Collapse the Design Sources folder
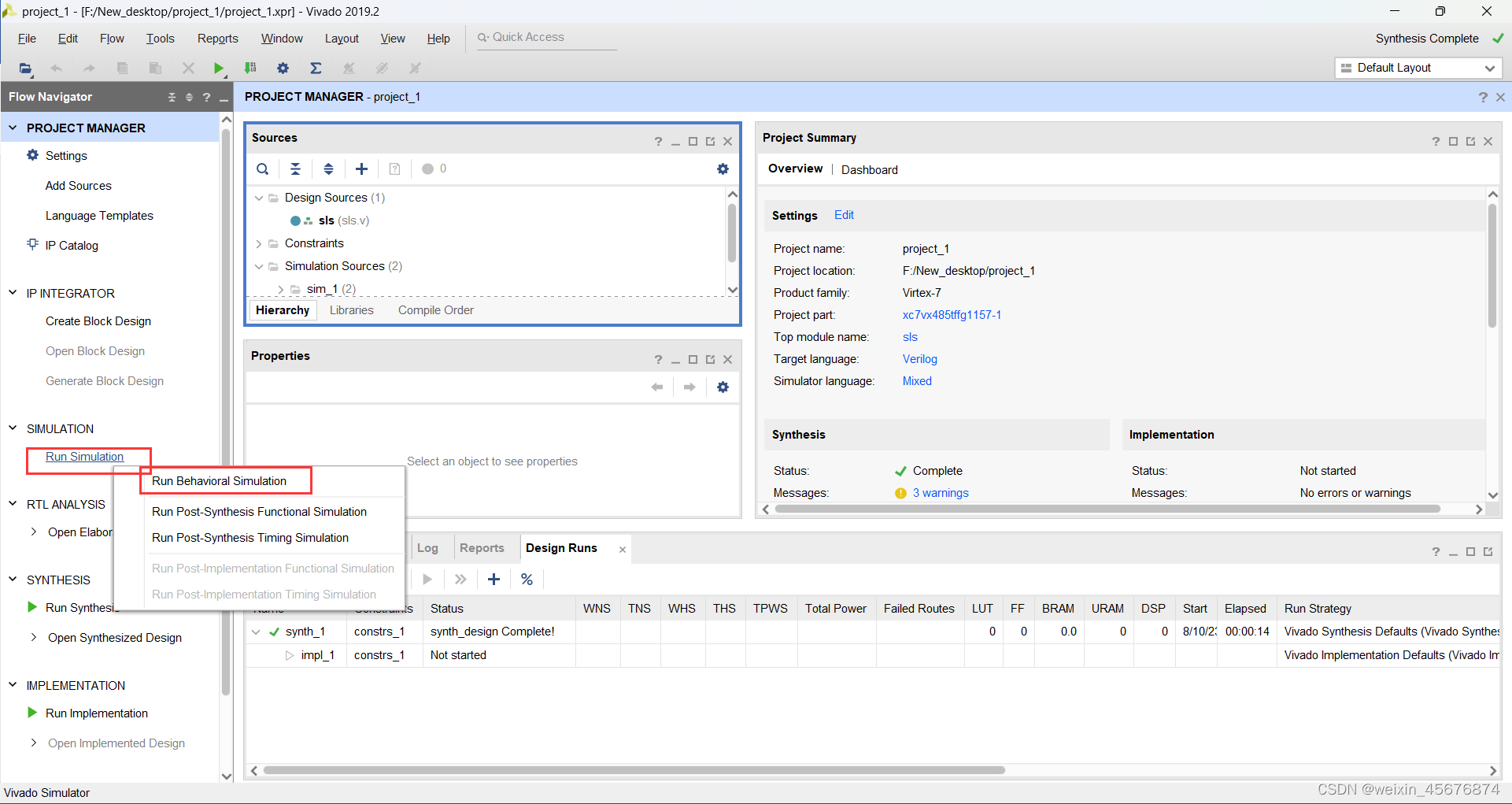Screen dimensions: 1512x804 pyautogui.click(x=259, y=198)
